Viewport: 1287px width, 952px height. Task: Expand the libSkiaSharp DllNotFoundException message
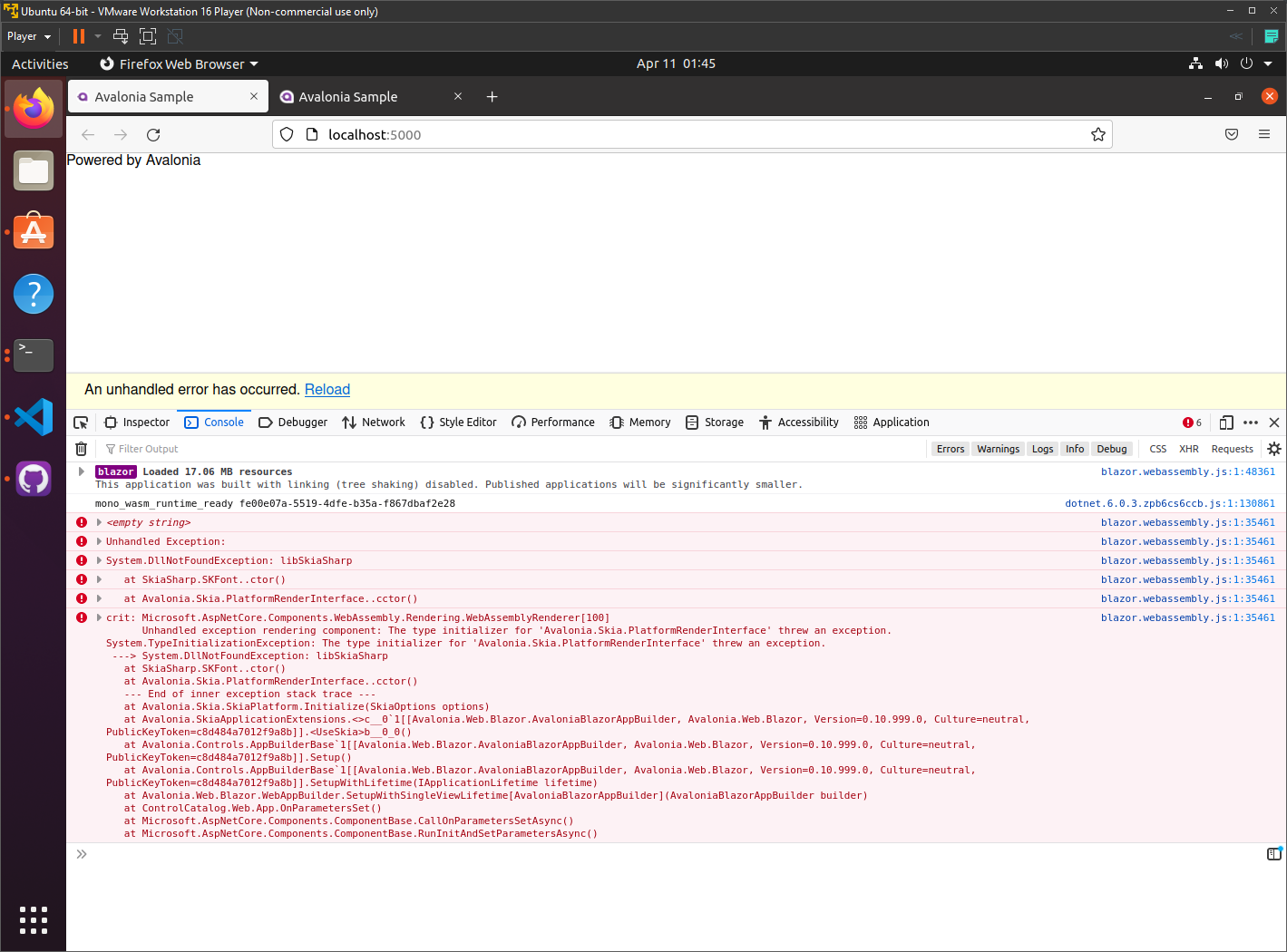pos(98,560)
